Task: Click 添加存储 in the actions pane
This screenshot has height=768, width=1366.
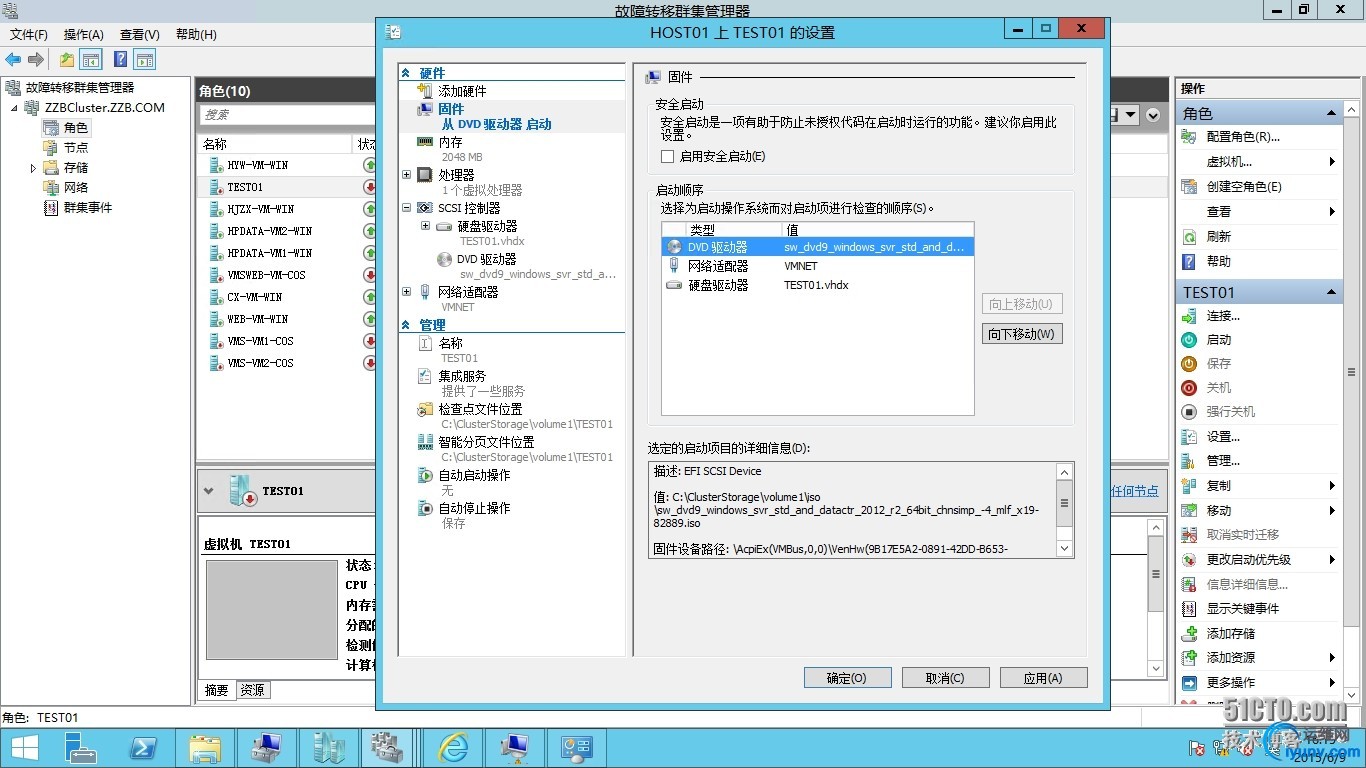Action: pos(1231,634)
